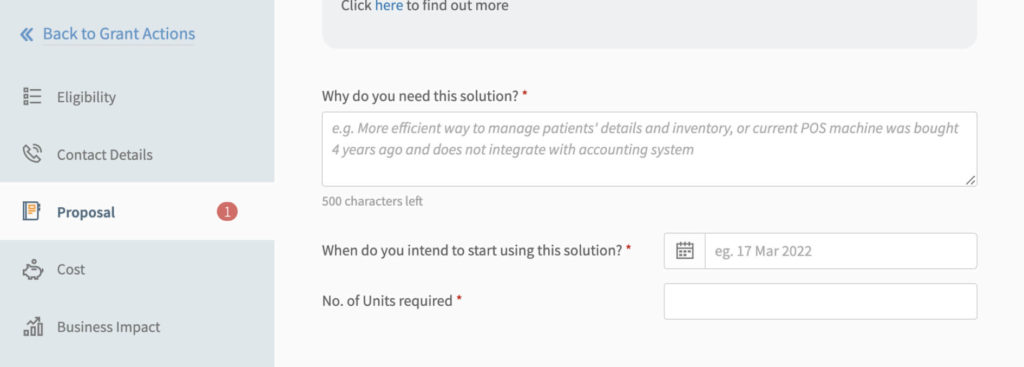Click the Eligibility checklist icon
Viewport: 1024px width, 367px height.
tap(32, 97)
